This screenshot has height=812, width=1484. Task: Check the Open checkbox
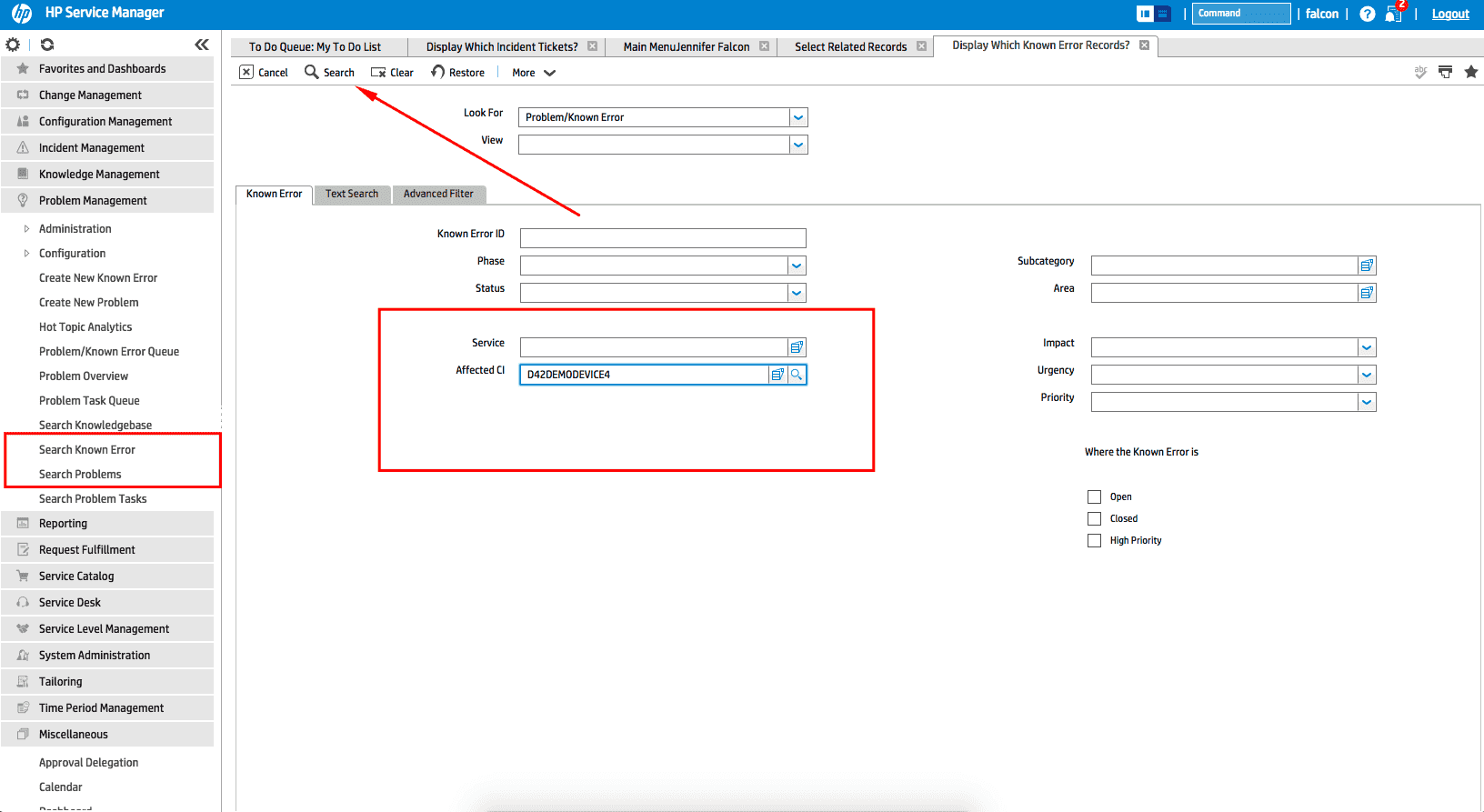tap(1094, 496)
